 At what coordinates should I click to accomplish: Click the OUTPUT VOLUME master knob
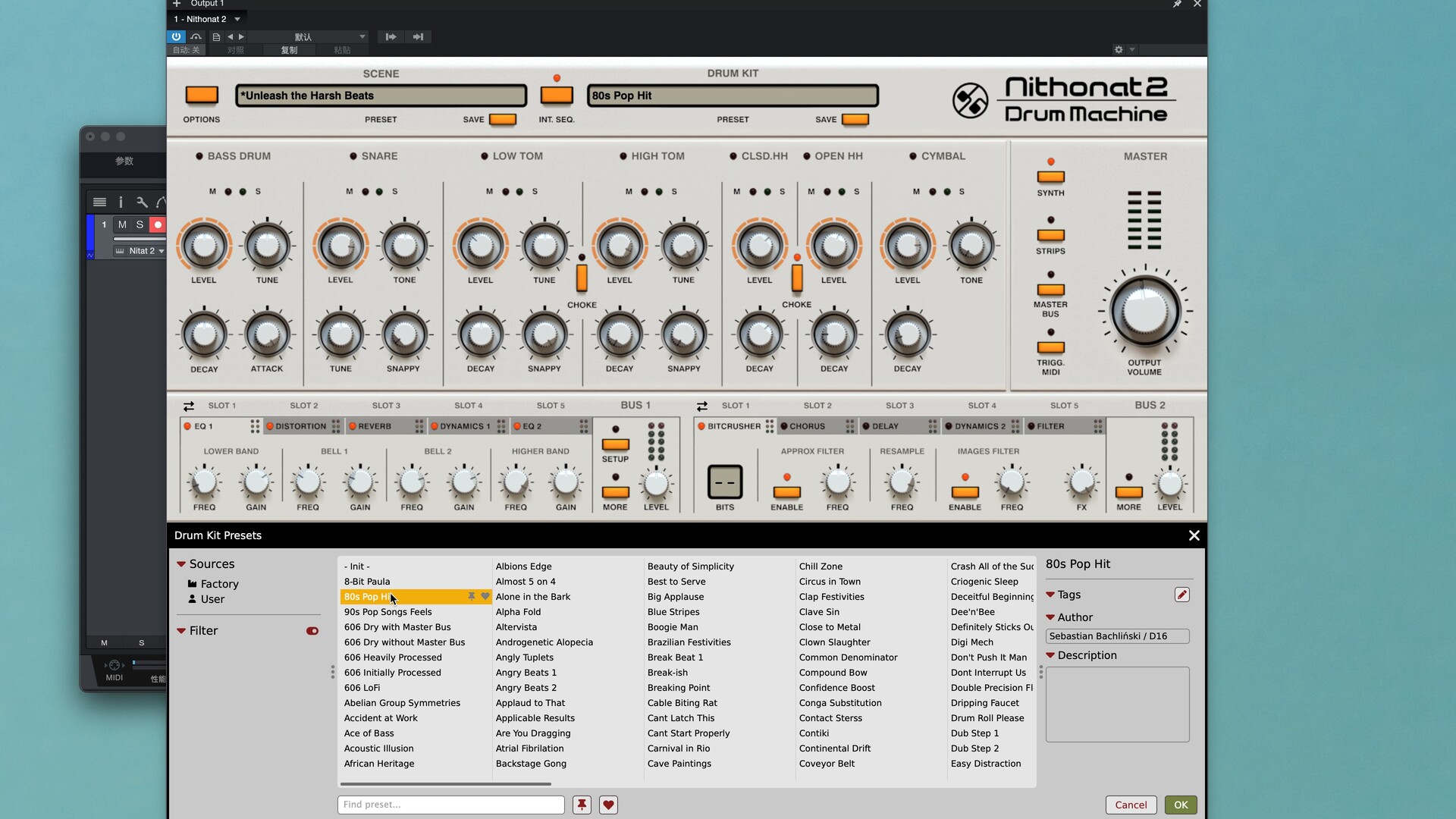1145,311
